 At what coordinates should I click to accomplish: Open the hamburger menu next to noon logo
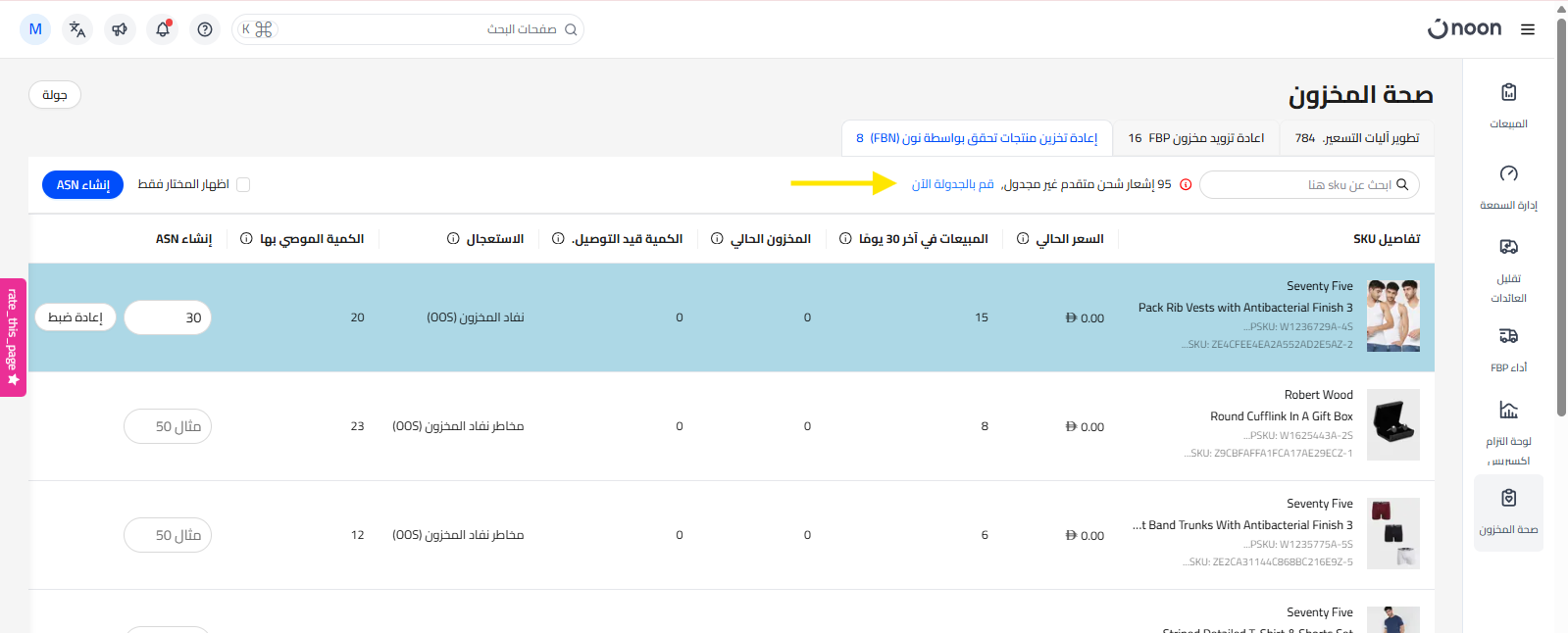tap(1527, 29)
